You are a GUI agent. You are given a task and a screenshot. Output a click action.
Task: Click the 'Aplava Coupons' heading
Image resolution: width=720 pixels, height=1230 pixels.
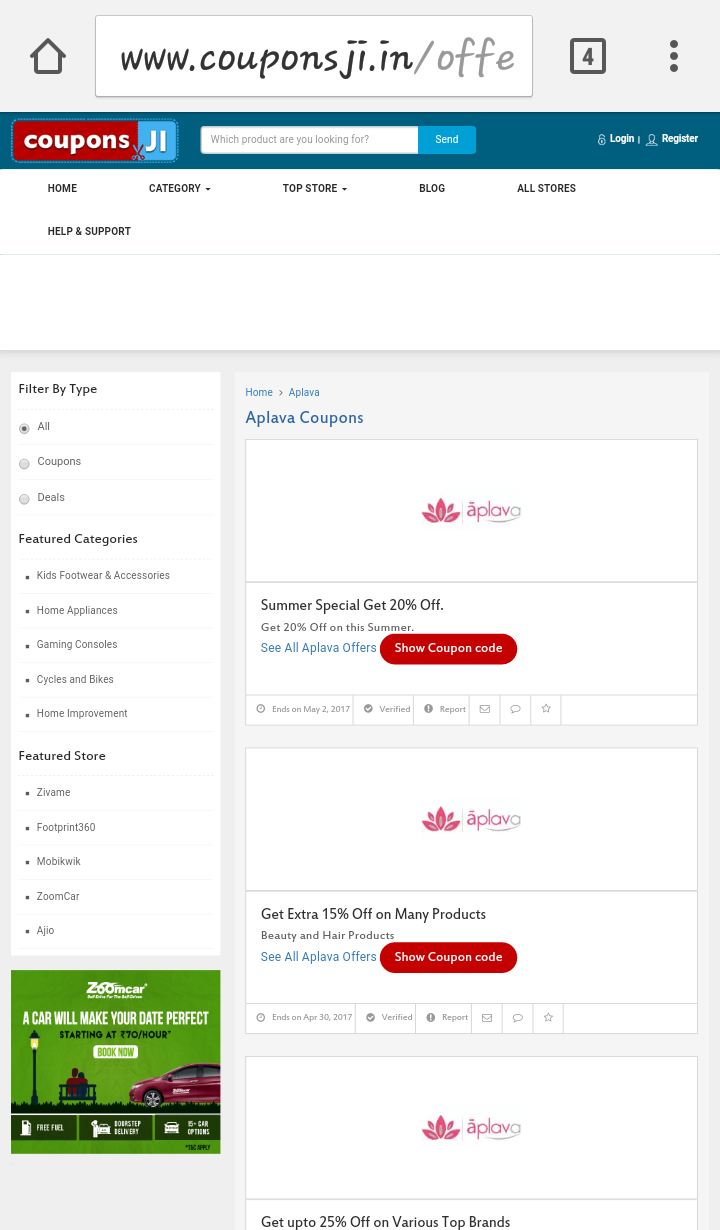pyautogui.click(x=304, y=418)
